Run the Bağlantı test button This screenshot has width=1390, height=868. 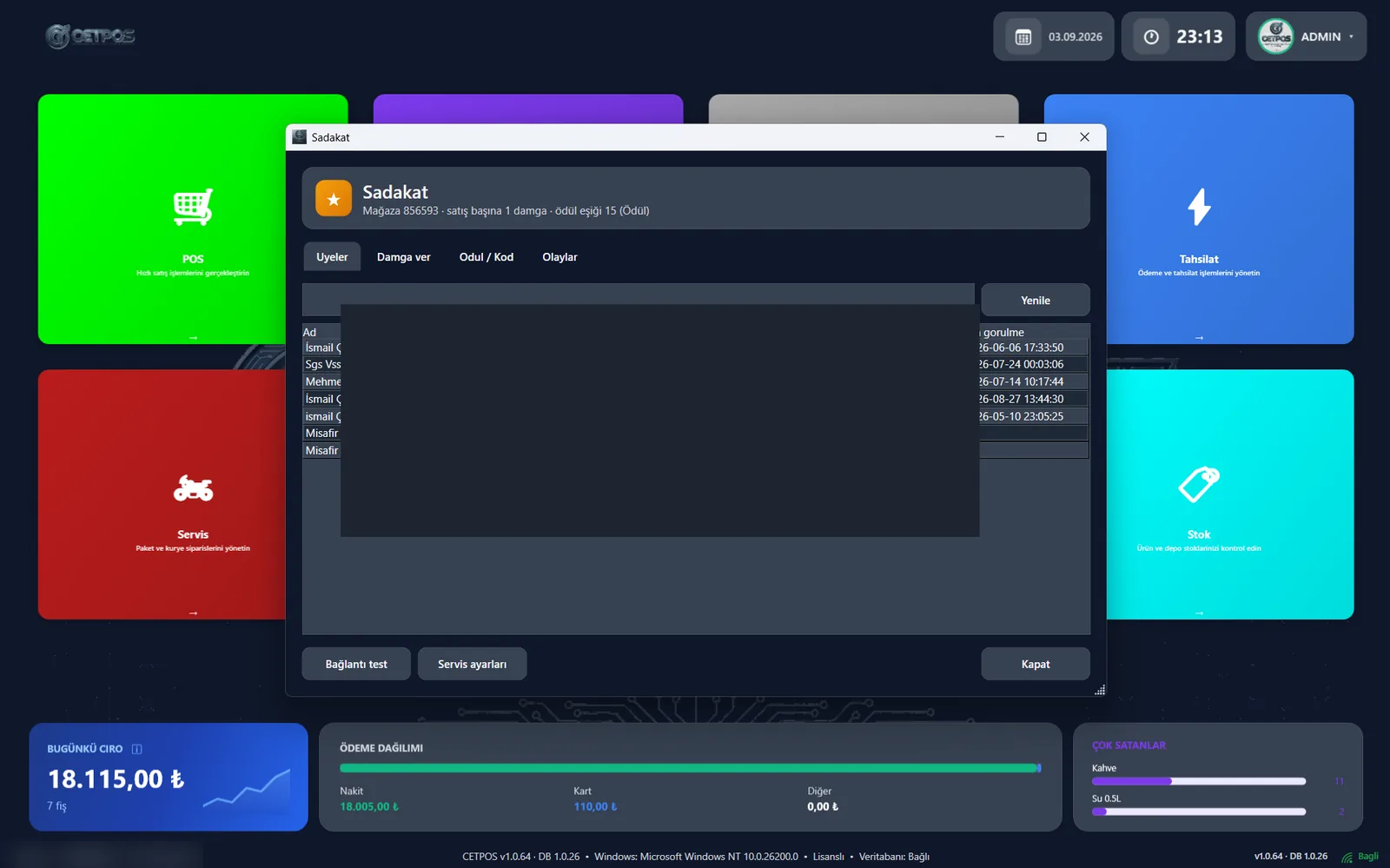pos(356,664)
